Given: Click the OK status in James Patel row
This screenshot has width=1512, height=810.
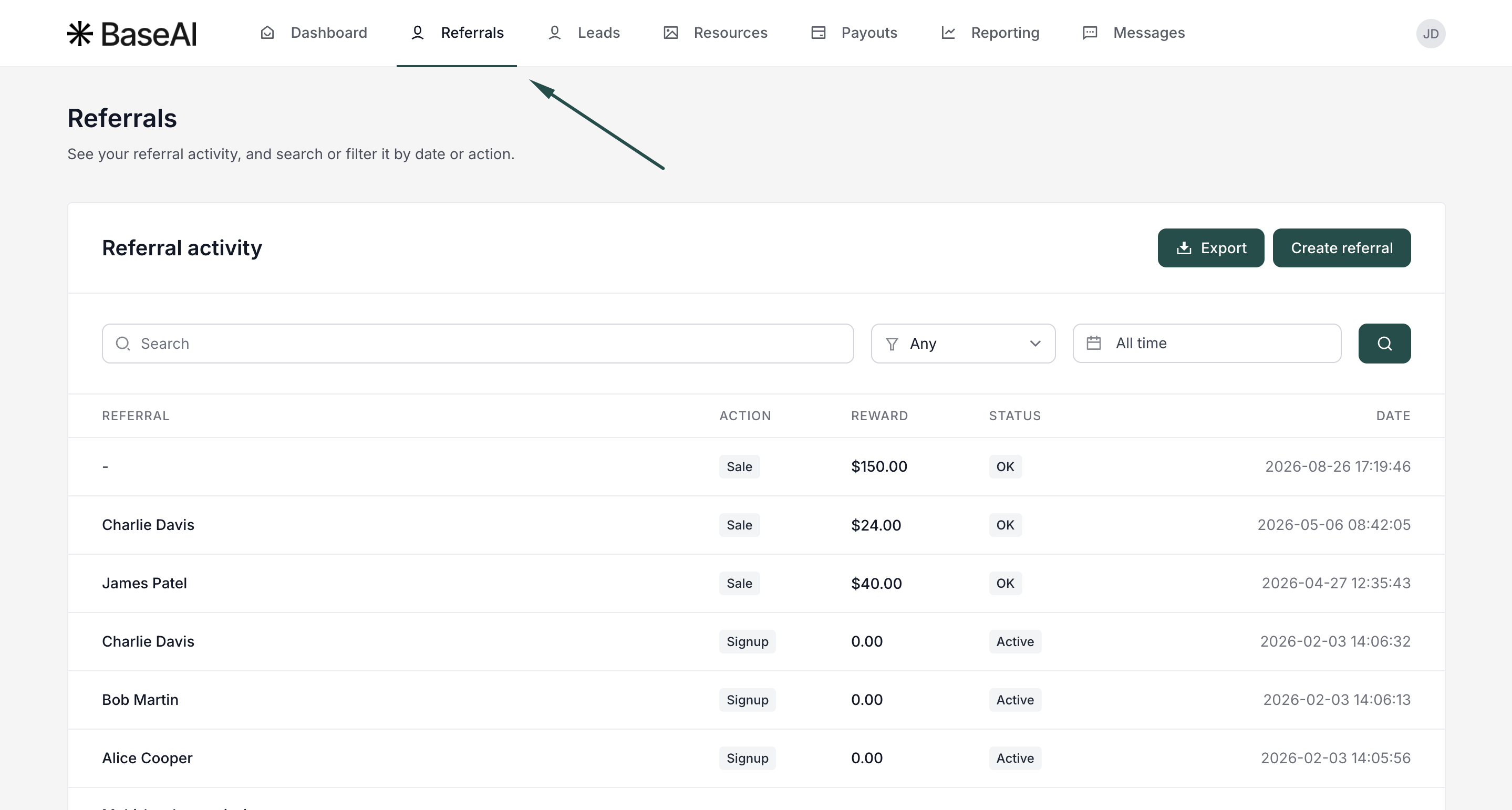Looking at the screenshot, I should pyautogui.click(x=1005, y=583).
